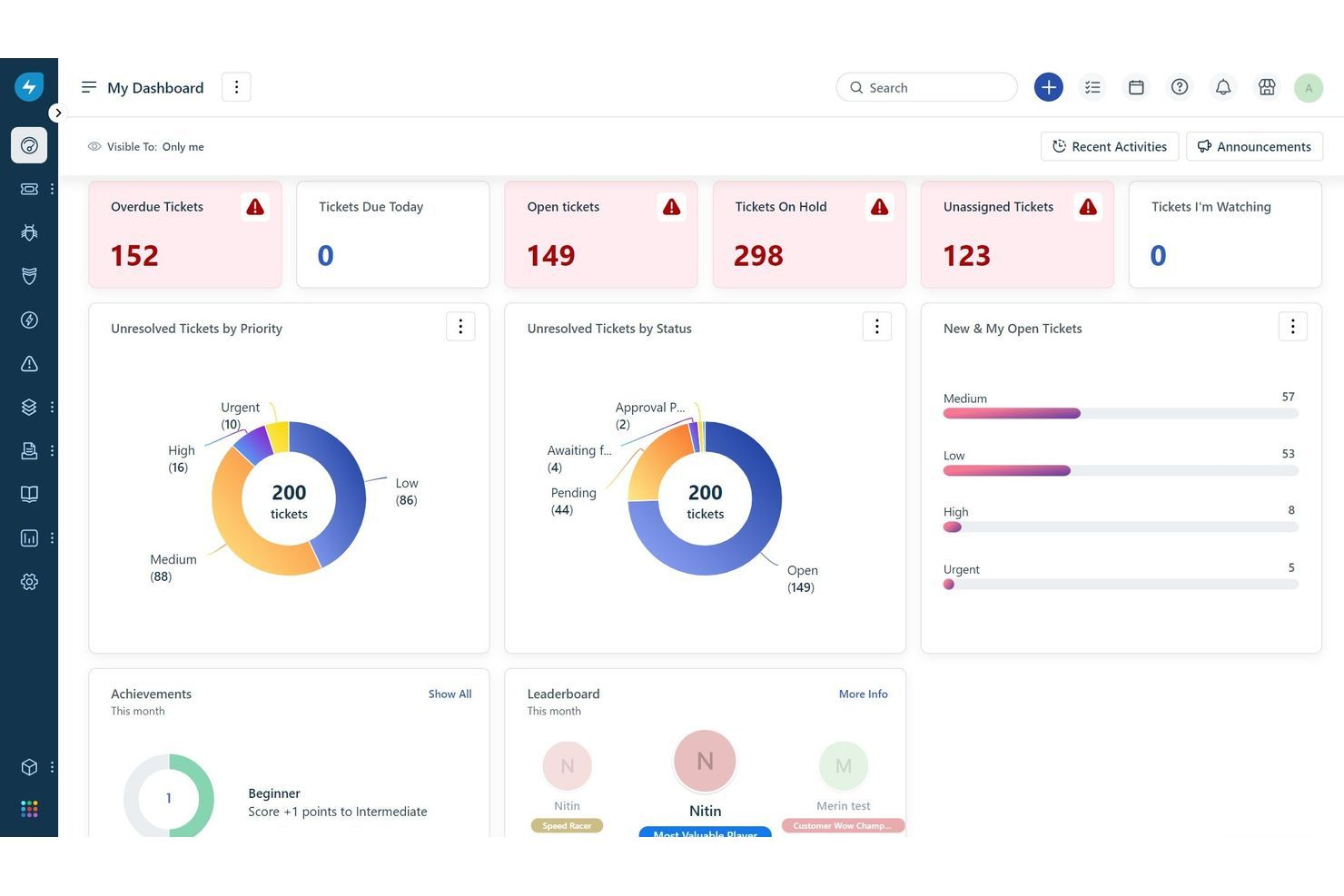Open the marketplace store icon
Screen dimensions: 1344x896
click(x=1267, y=87)
